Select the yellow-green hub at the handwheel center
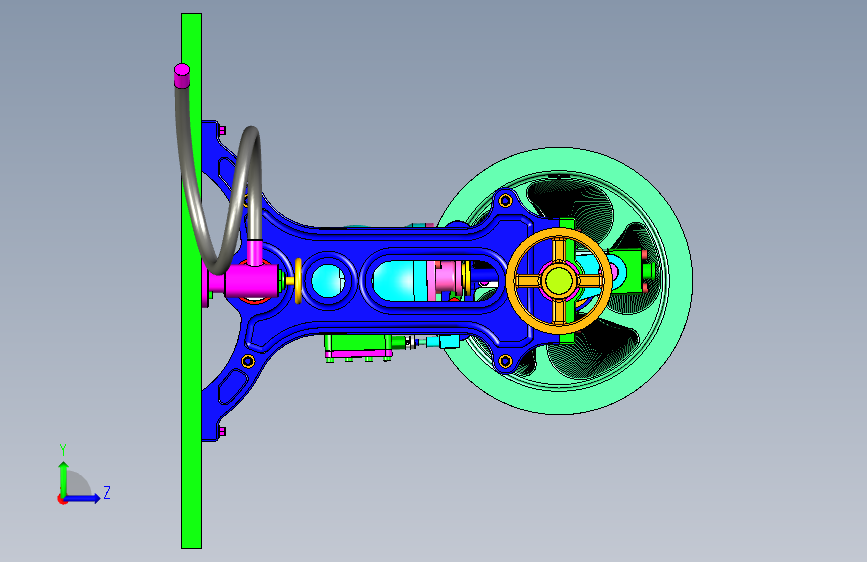This screenshot has width=867, height=562. [x=558, y=280]
